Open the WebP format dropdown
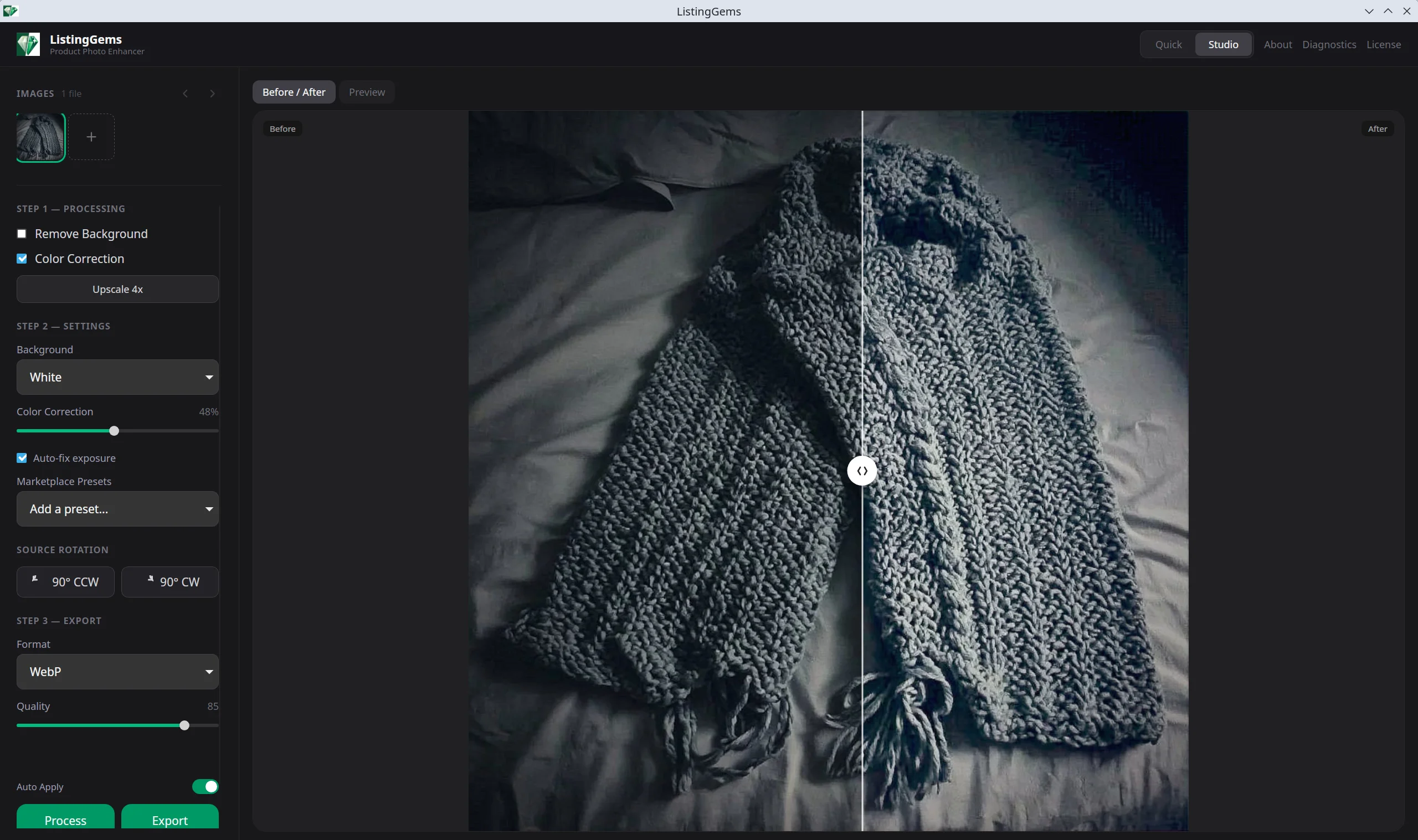The width and height of the screenshot is (1418, 840). pyautogui.click(x=117, y=671)
